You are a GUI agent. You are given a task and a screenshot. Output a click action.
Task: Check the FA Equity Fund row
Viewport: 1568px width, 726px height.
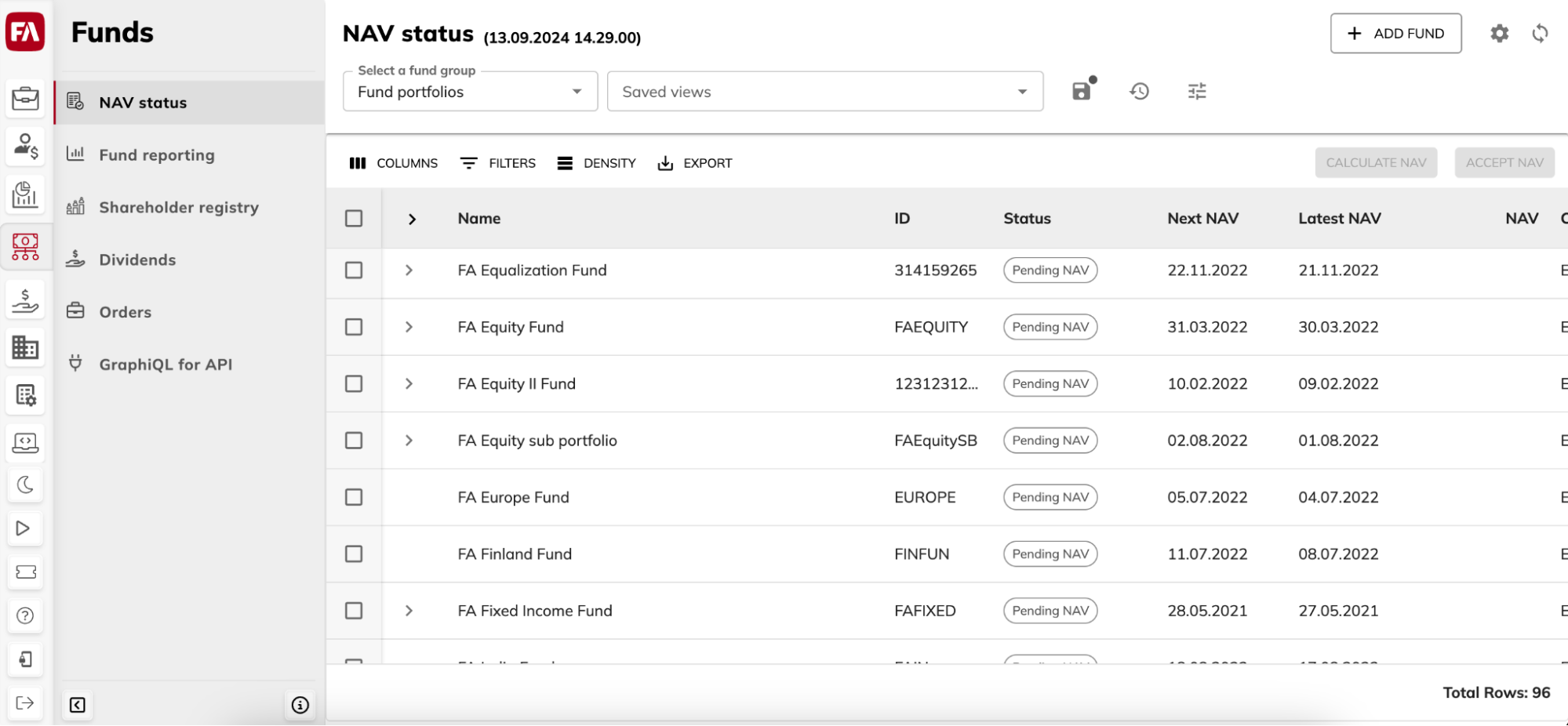[354, 327]
